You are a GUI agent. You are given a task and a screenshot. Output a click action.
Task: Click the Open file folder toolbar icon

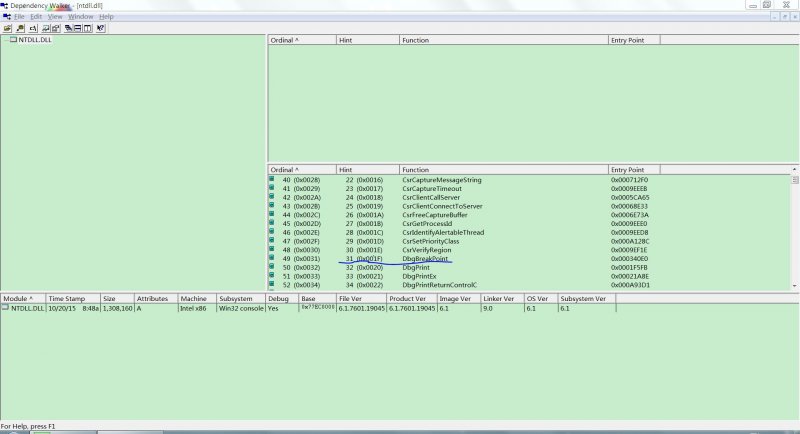point(8,28)
